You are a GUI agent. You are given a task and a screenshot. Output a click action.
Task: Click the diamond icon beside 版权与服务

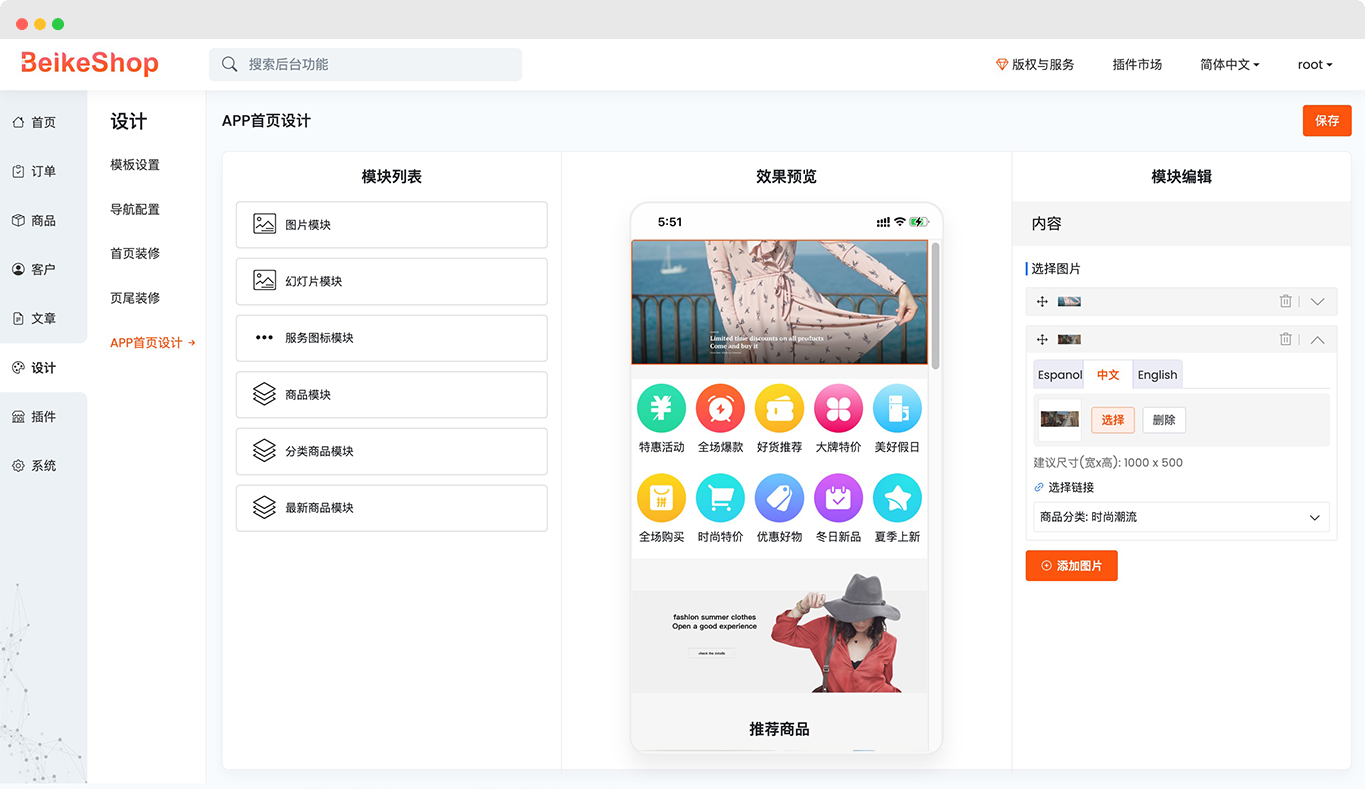point(1002,64)
